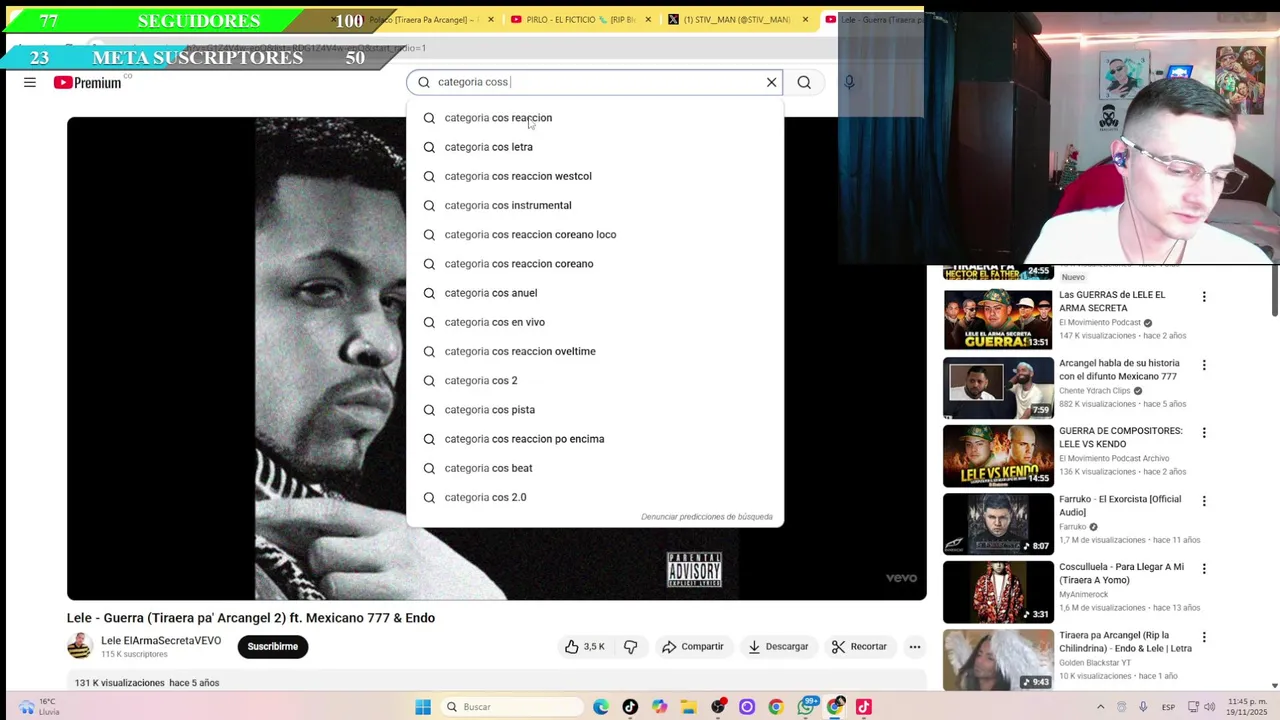Viewport: 1280px width, 720px height.
Task: Open options for 'Las GUERRAS de LELE' video
Action: point(1204,297)
